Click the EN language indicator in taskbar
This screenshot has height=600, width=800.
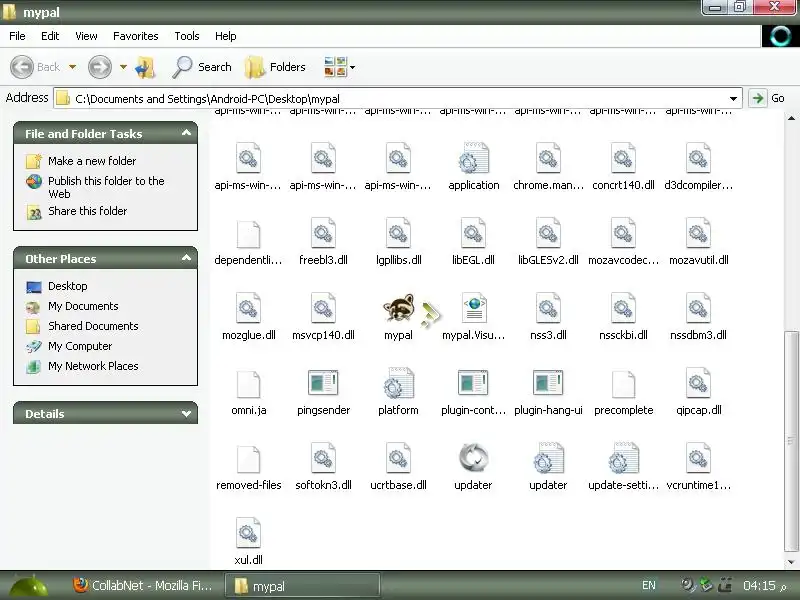tap(648, 585)
